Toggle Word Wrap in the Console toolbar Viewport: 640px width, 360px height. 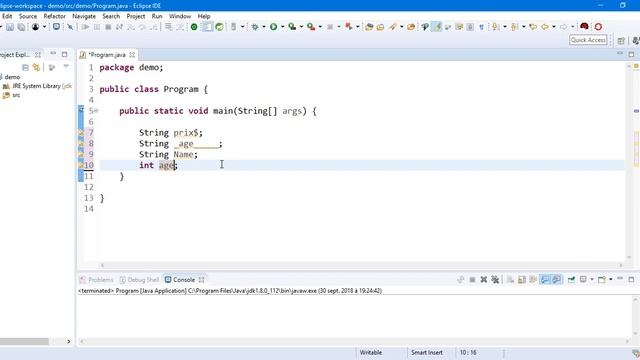(533, 280)
